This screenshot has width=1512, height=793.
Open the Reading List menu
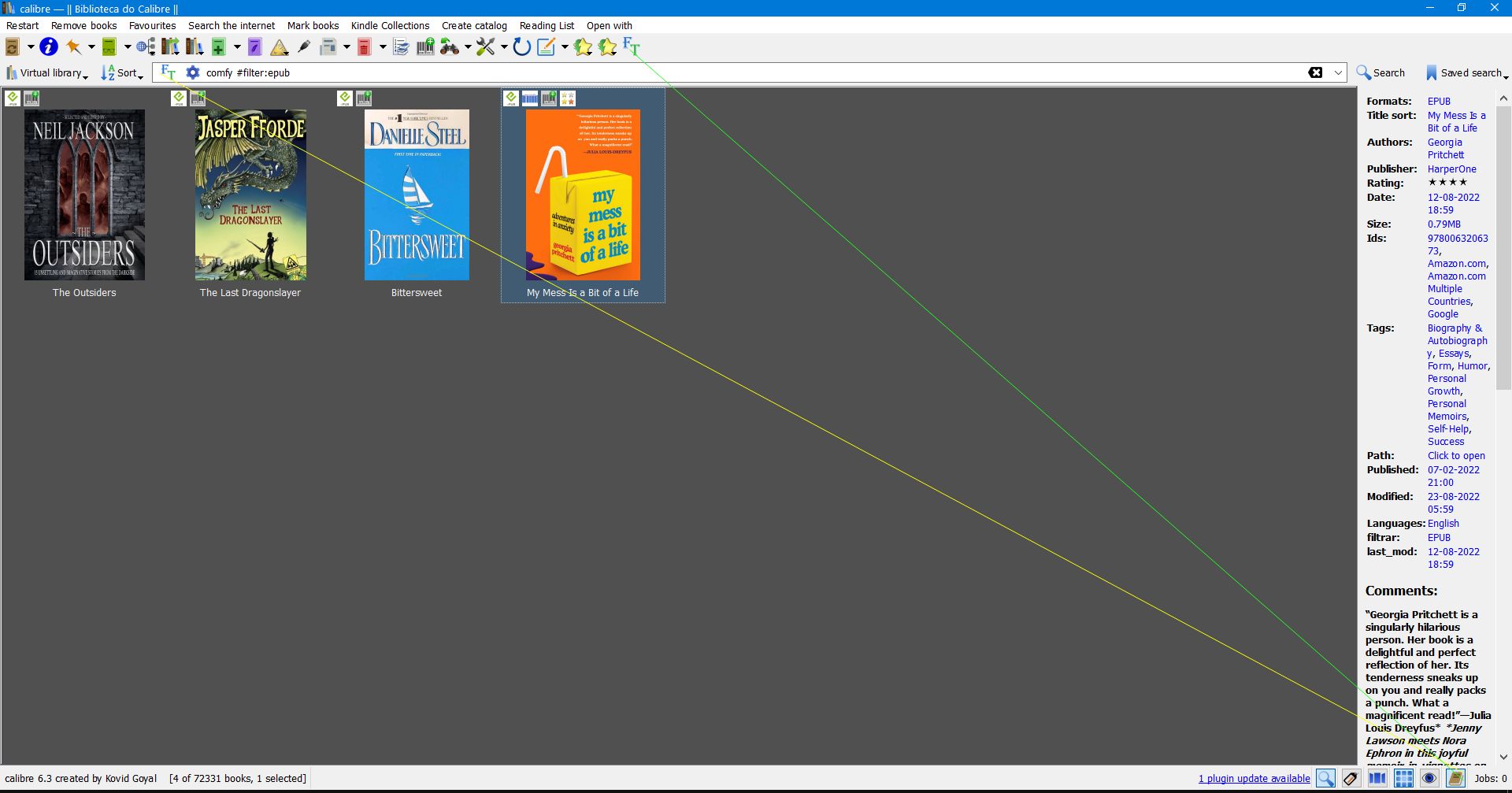547,25
